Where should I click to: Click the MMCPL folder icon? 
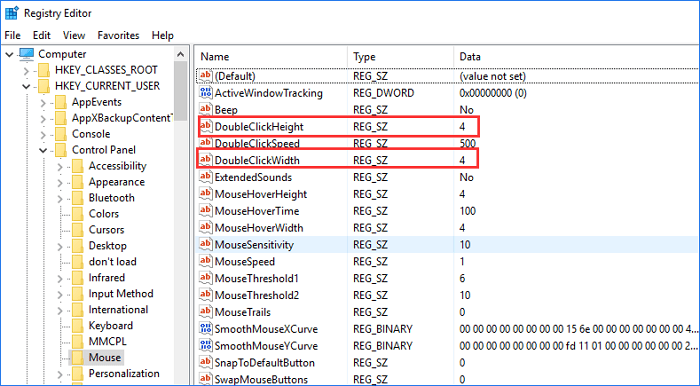coord(78,342)
